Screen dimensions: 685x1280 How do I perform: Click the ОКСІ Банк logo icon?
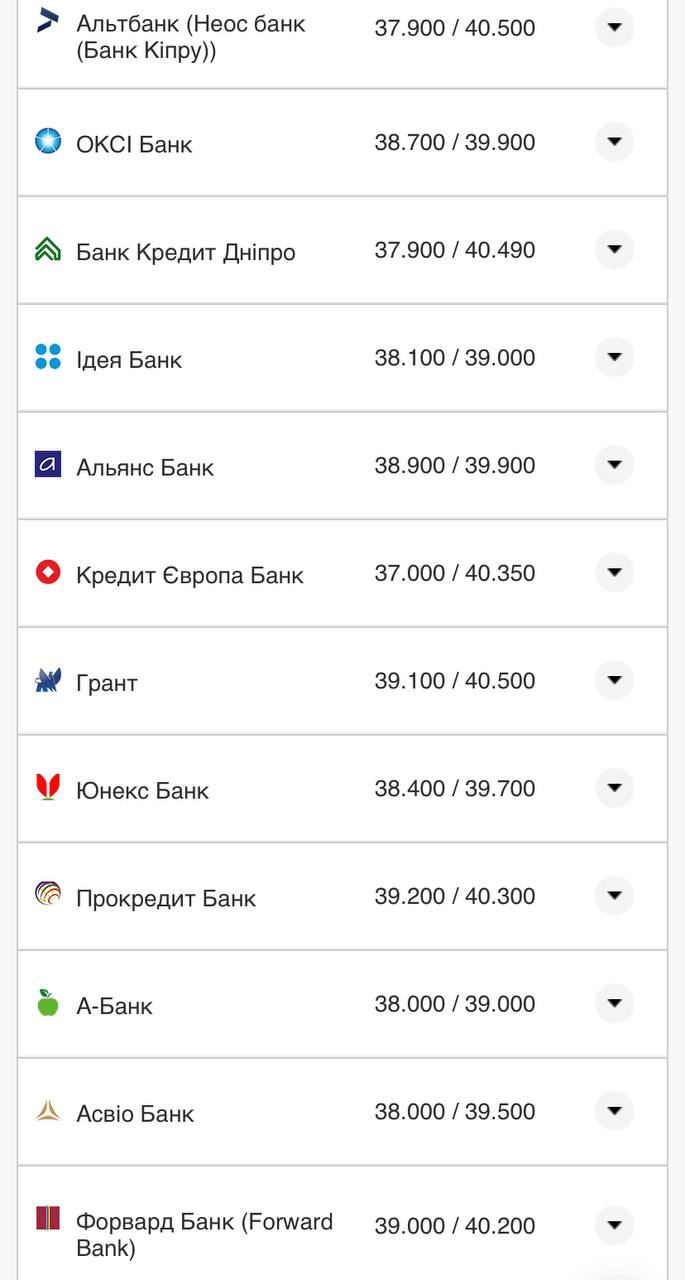(x=48, y=141)
